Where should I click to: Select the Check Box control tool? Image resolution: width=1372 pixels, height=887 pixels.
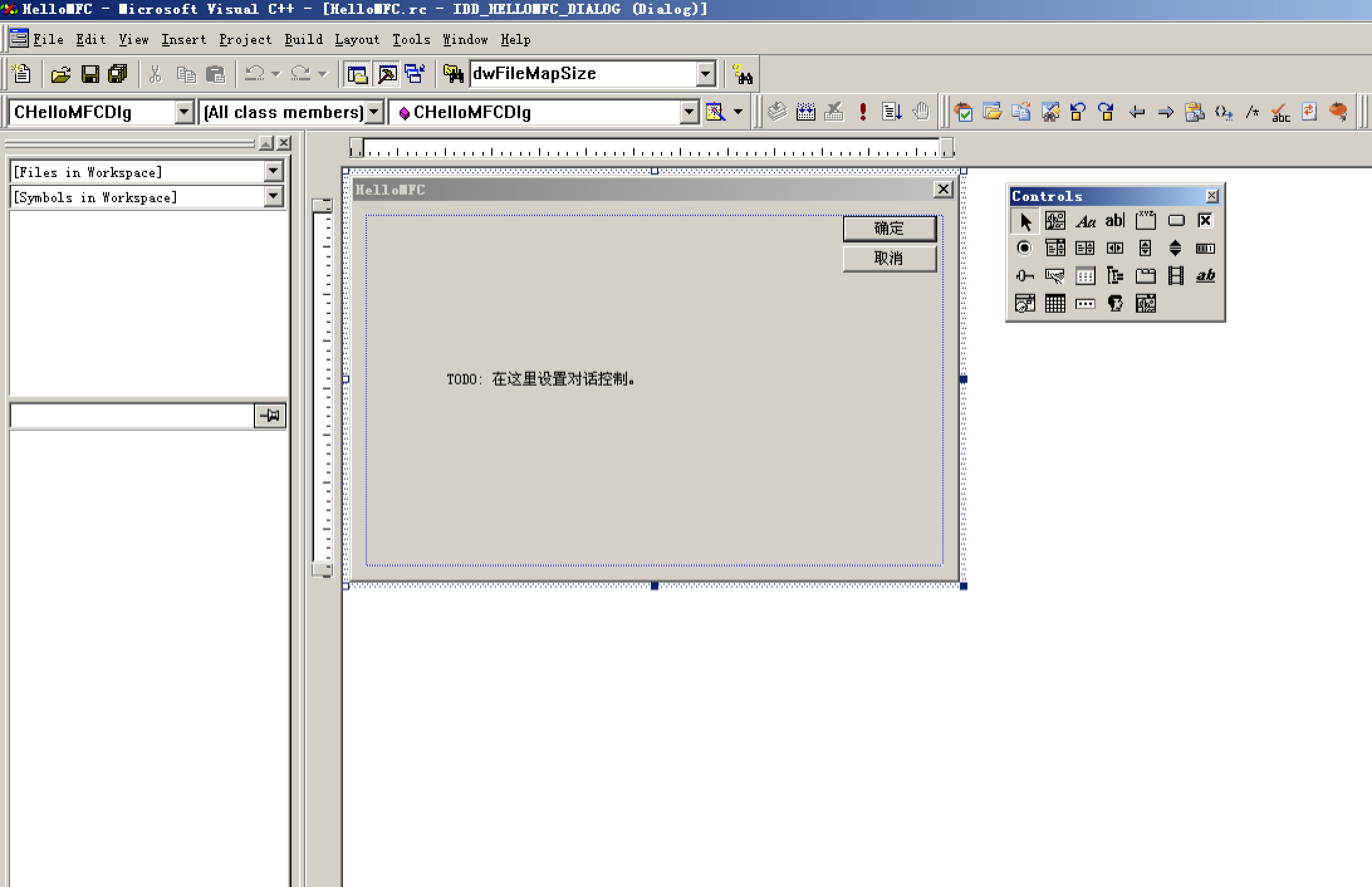click(x=1206, y=221)
